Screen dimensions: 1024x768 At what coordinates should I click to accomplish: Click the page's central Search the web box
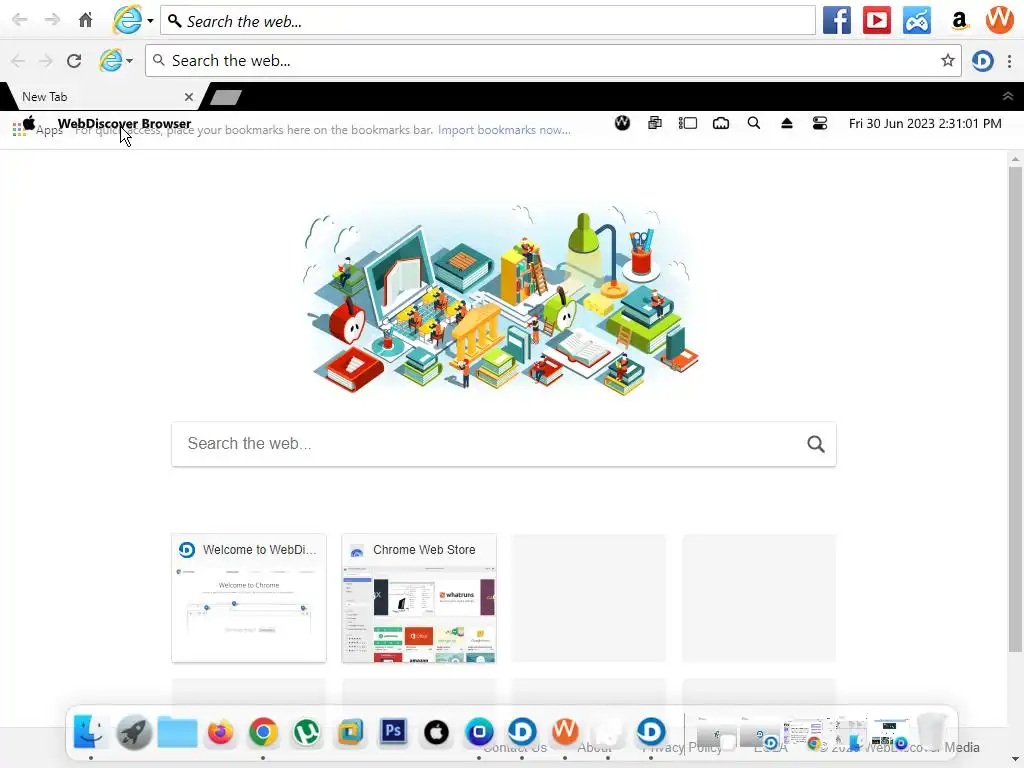[504, 444]
